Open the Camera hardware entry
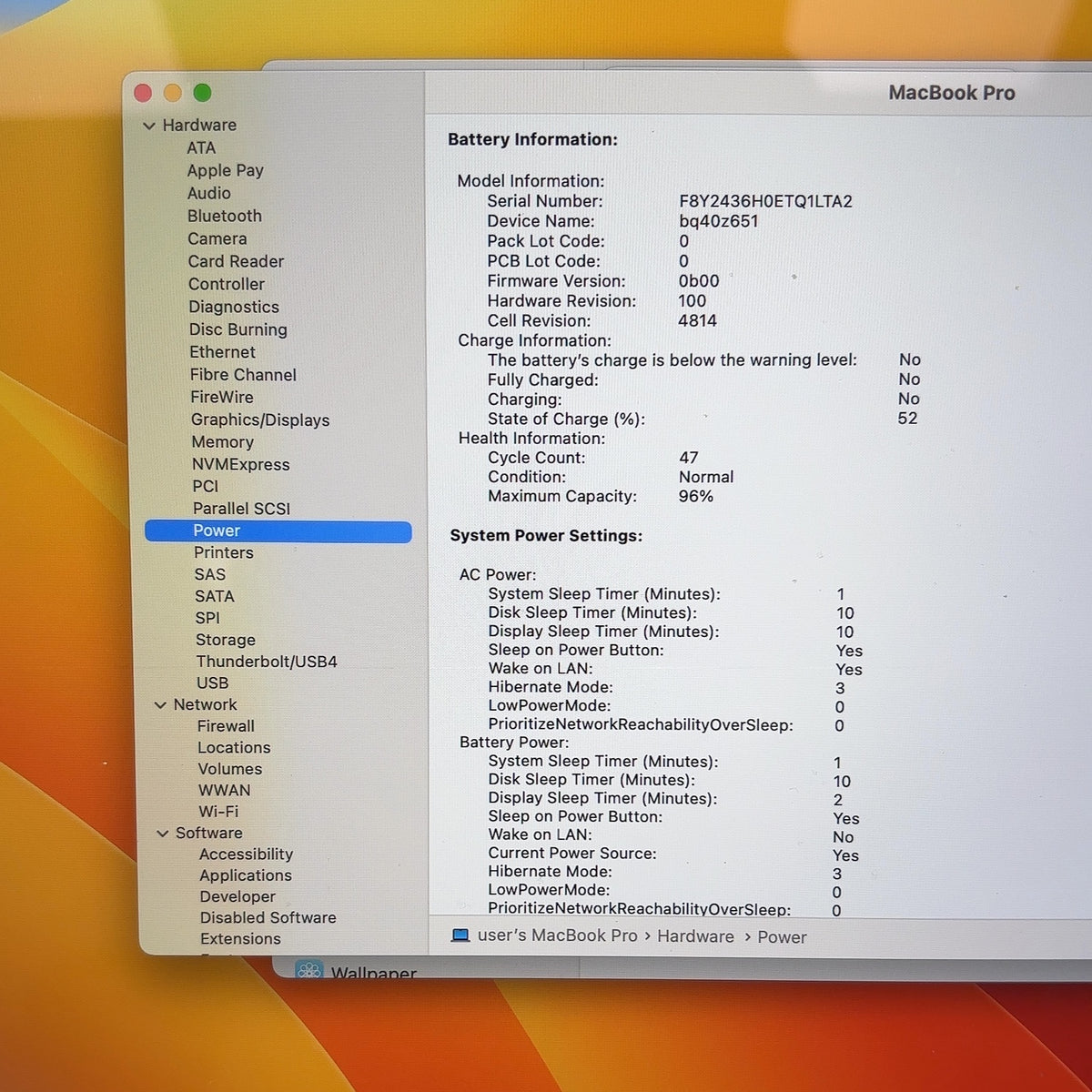1092x1092 pixels. pos(217,238)
